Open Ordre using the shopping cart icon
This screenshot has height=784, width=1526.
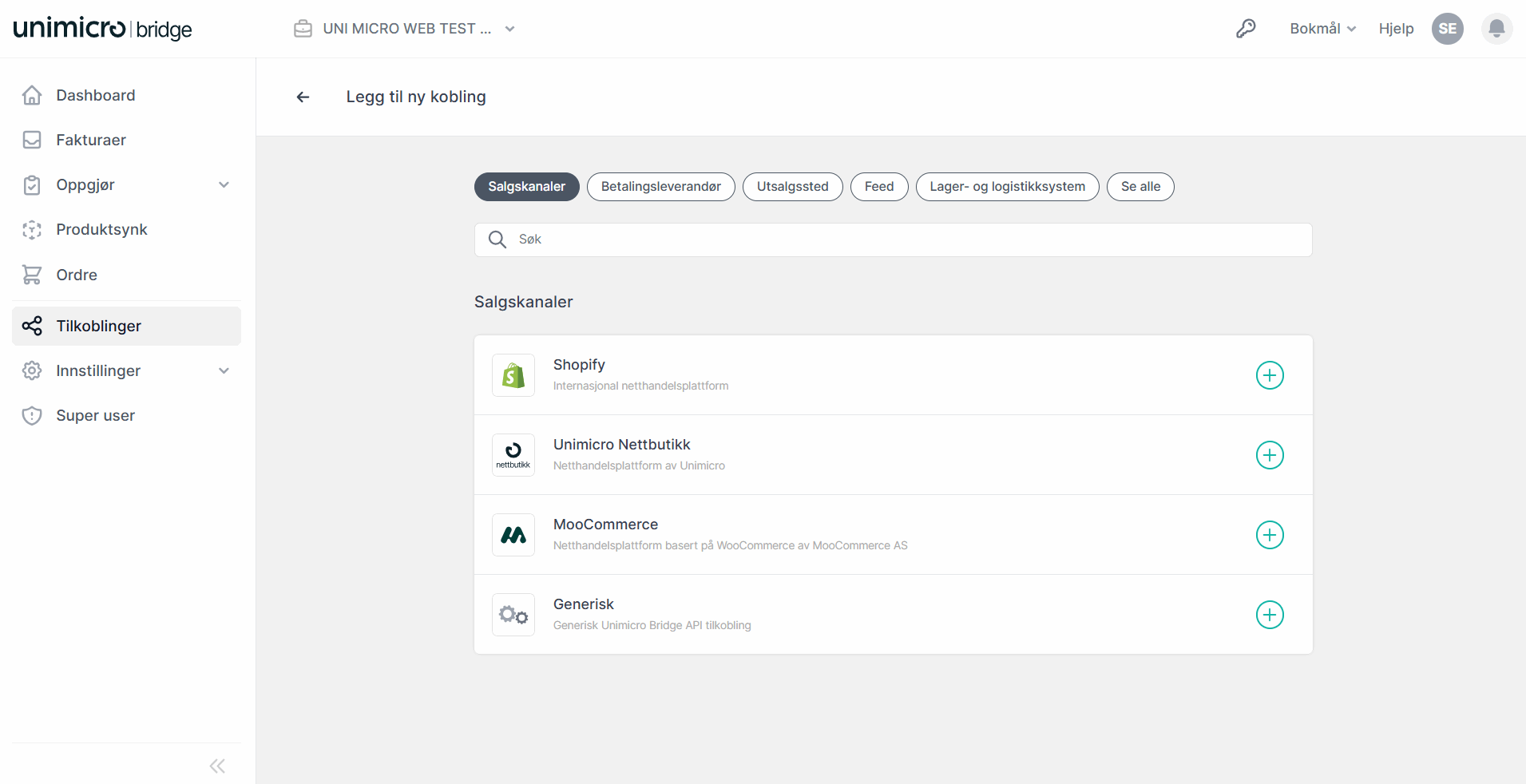point(32,274)
